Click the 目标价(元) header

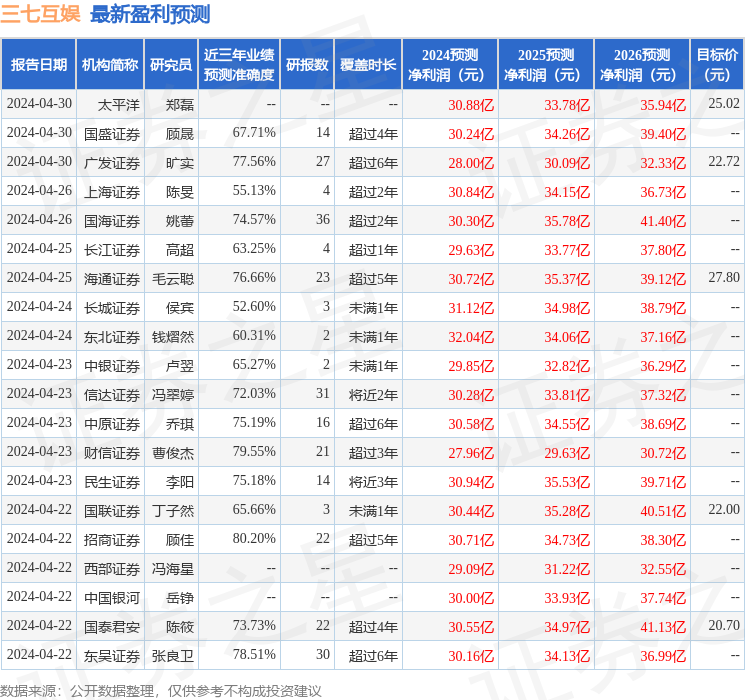tap(716, 65)
